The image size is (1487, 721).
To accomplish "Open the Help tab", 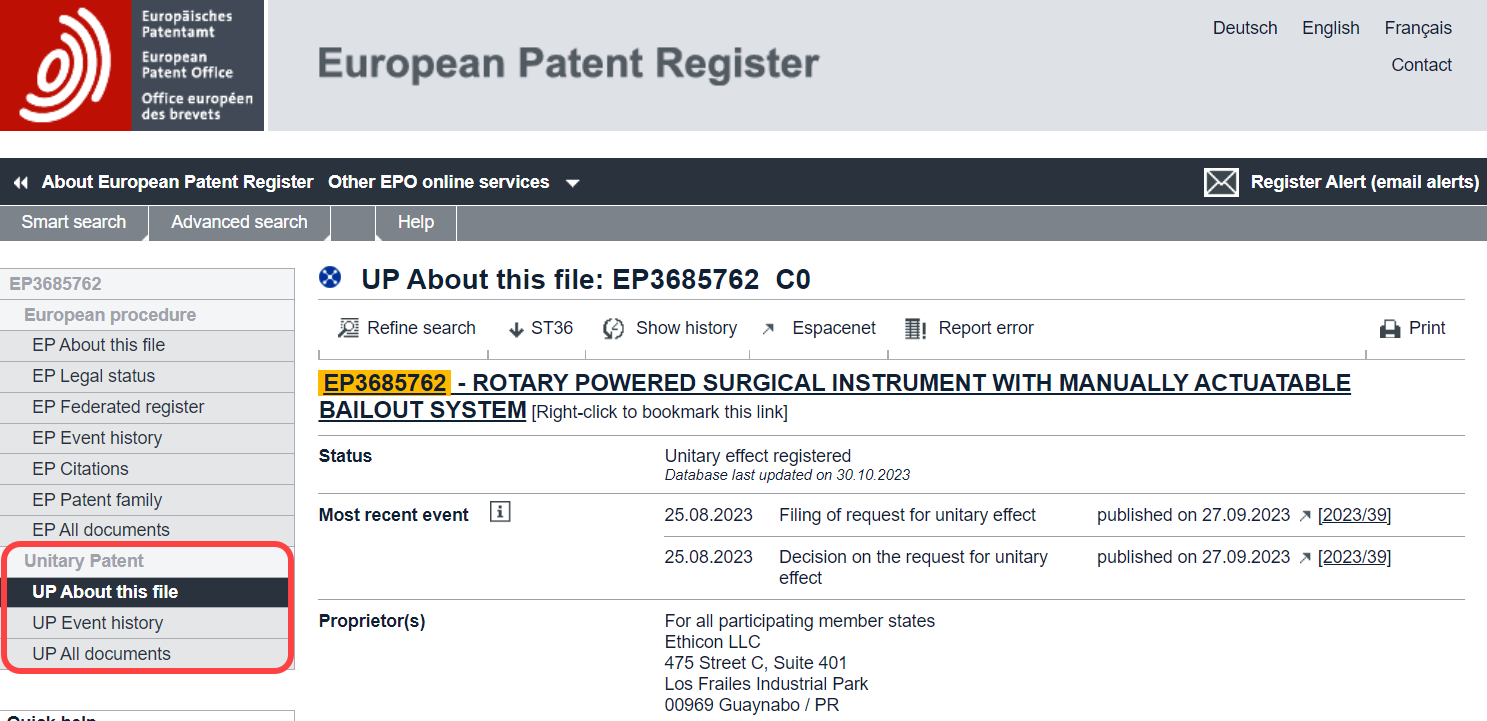I will point(415,222).
